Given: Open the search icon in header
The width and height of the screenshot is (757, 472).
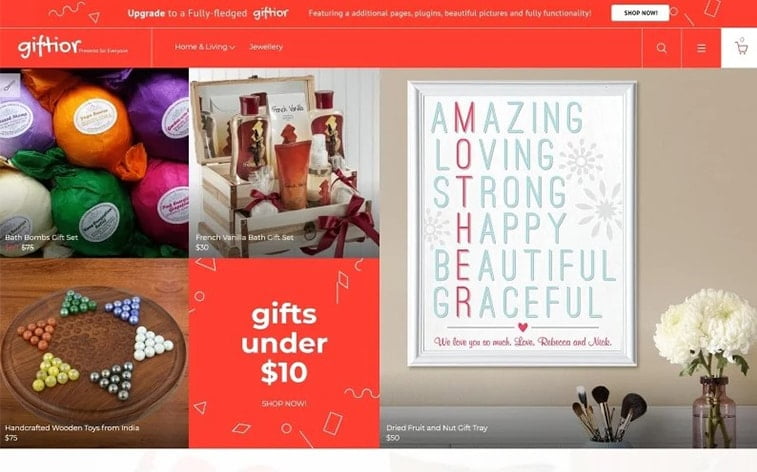Looking at the screenshot, I should click(661, 48).
